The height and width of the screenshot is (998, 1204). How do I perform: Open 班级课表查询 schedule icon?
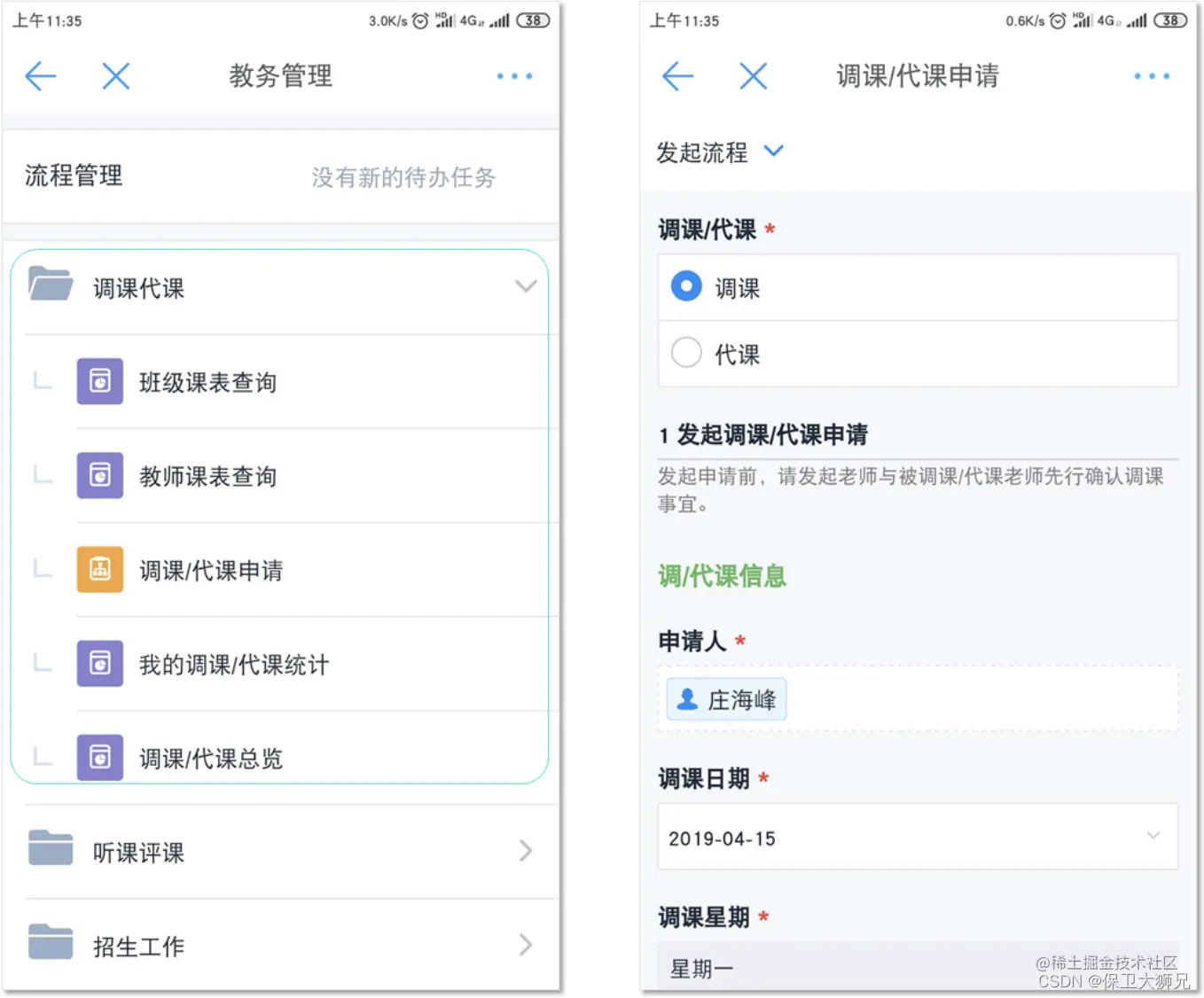pyautogui.click(x=99, y=381)
